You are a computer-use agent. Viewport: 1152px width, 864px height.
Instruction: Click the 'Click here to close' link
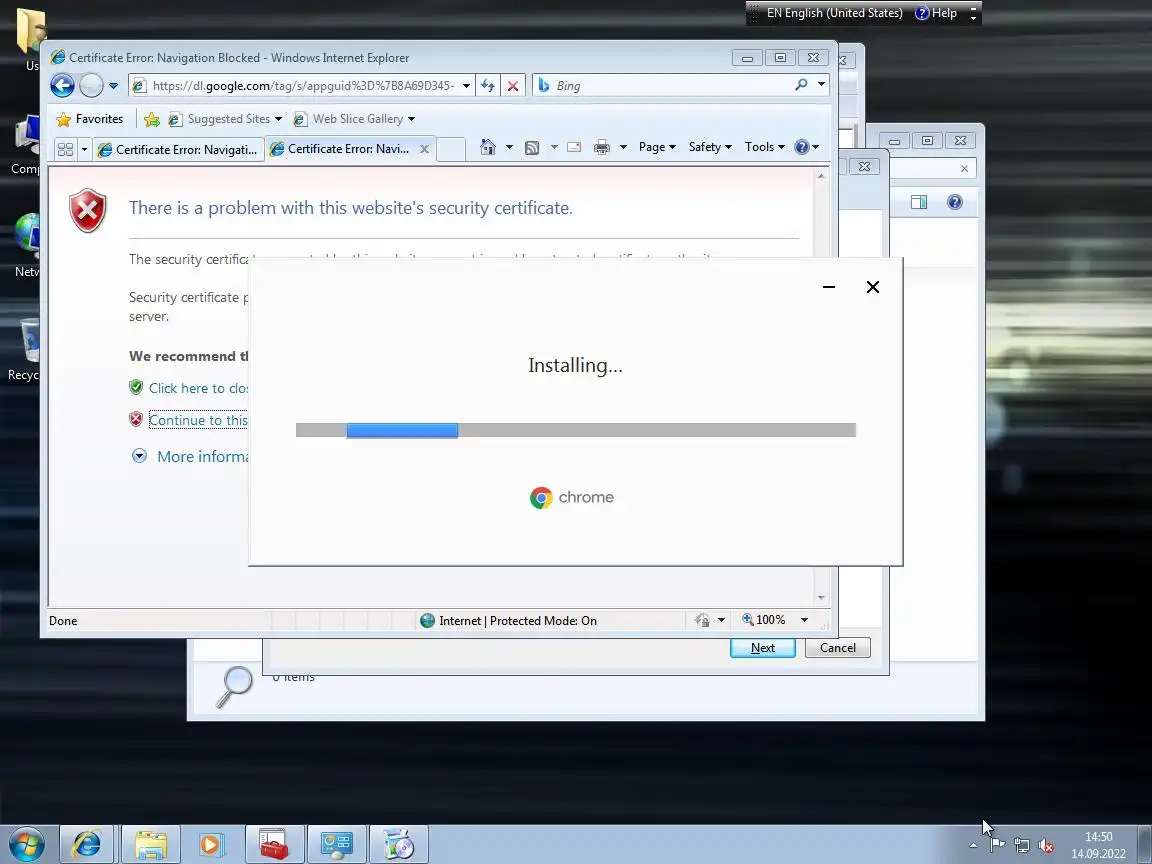tap(198, 388)
